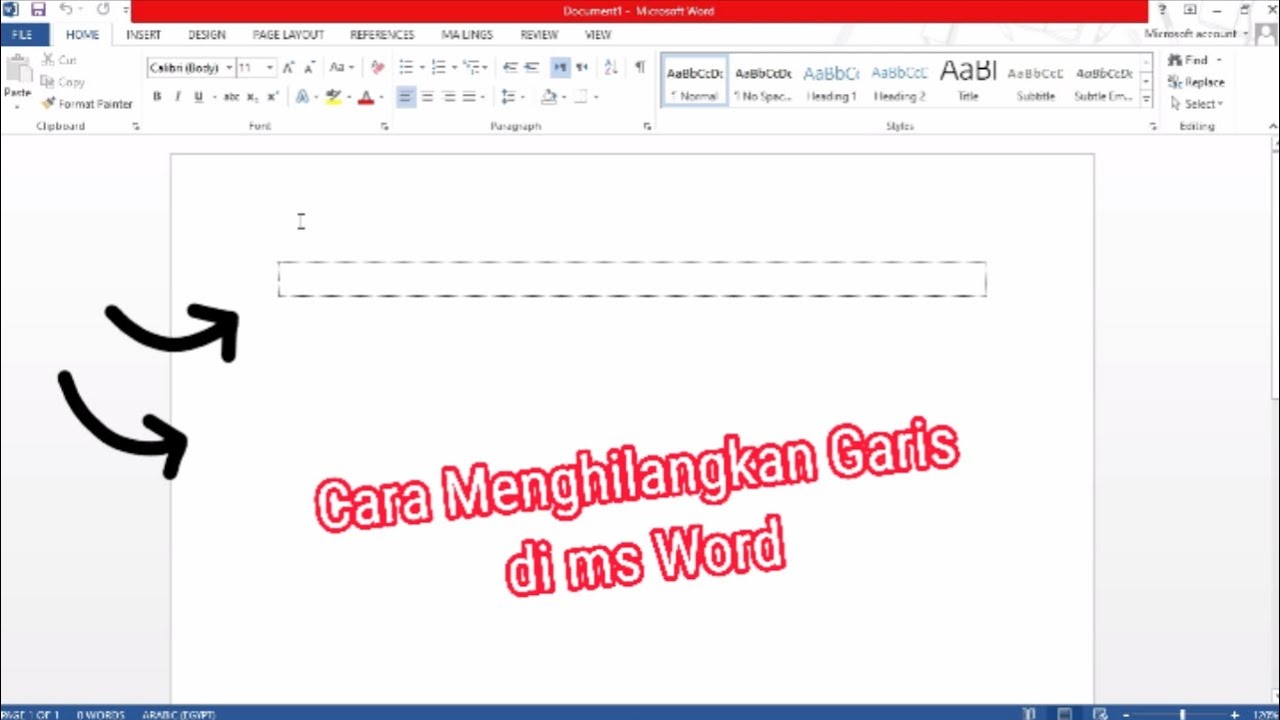
Task: Apply the Heading 1 style
Action: (832, 82)
